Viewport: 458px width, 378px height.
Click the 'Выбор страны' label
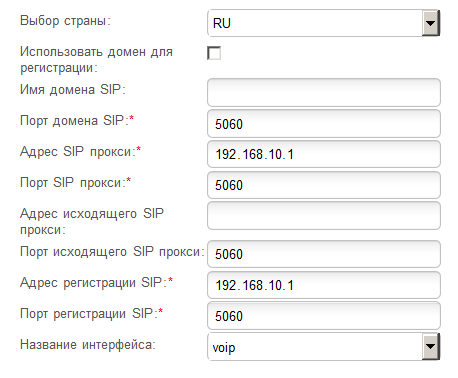coord(65,21)
